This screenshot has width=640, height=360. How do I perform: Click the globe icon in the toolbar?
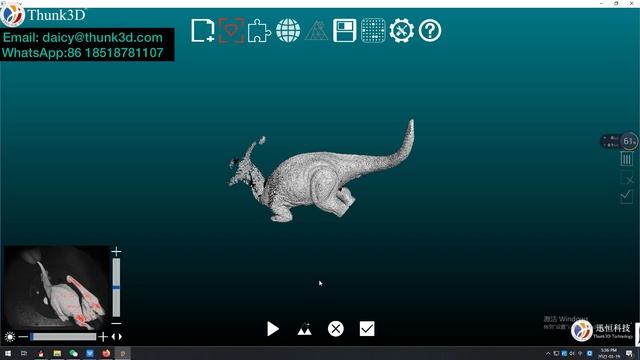pyautogui.click(x=288, y=31)
